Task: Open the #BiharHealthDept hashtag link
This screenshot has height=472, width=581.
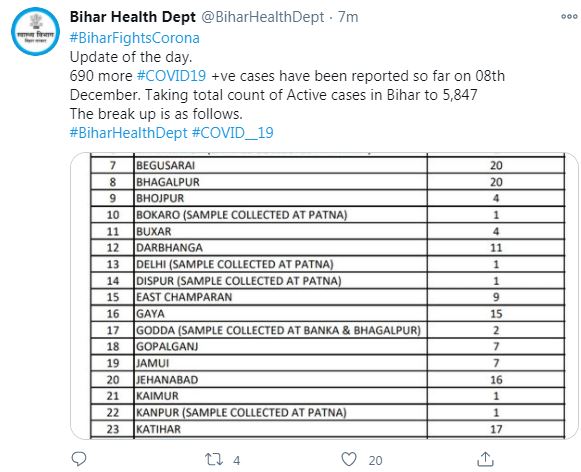Action: tap(129, 133)
